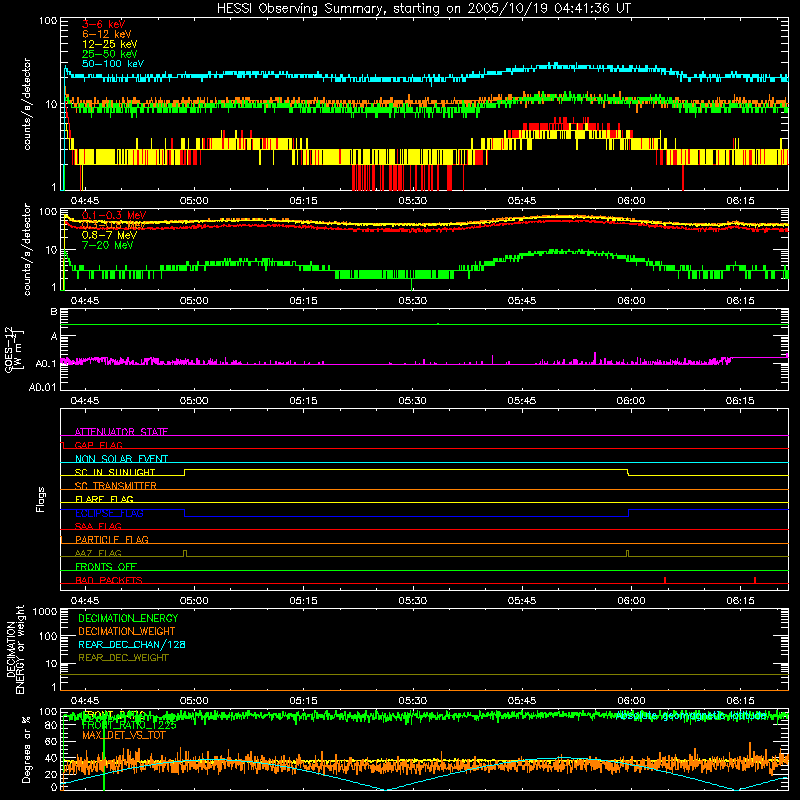Viewport: 800px width, 800px height.
Task: Click the A0.1 tick label on GOES axis
Action: [x=45, y=364]
